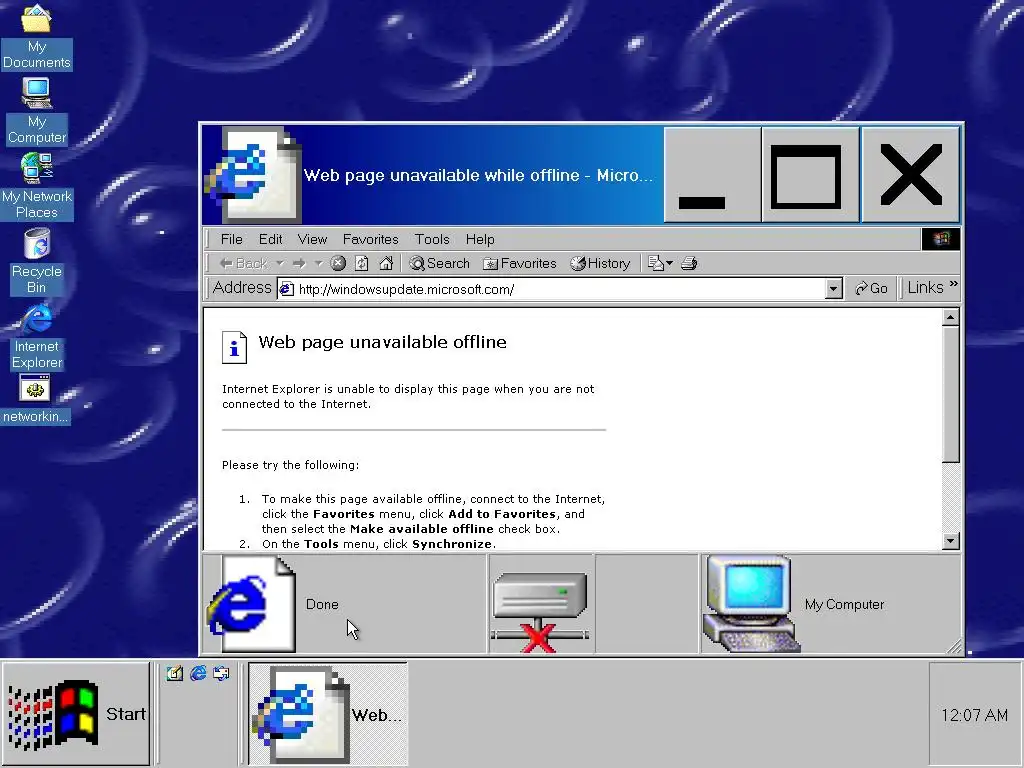
Task: Open the Favorites toolbar pane
Action: point(520,263)
